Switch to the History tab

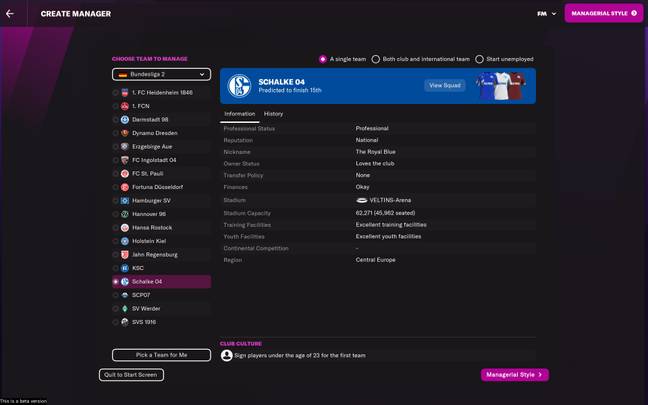point(273,114)
